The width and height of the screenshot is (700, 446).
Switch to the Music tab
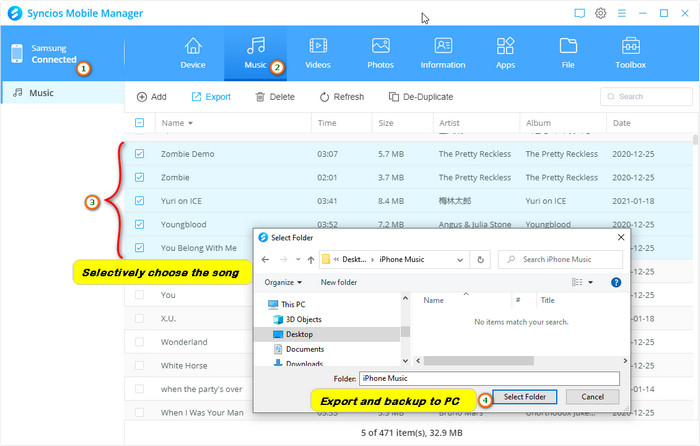[255, 54]
